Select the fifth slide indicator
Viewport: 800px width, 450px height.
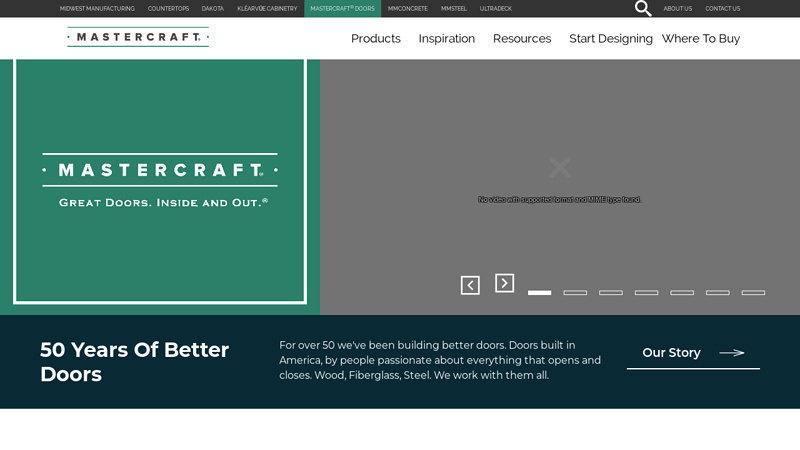[682, 292]
